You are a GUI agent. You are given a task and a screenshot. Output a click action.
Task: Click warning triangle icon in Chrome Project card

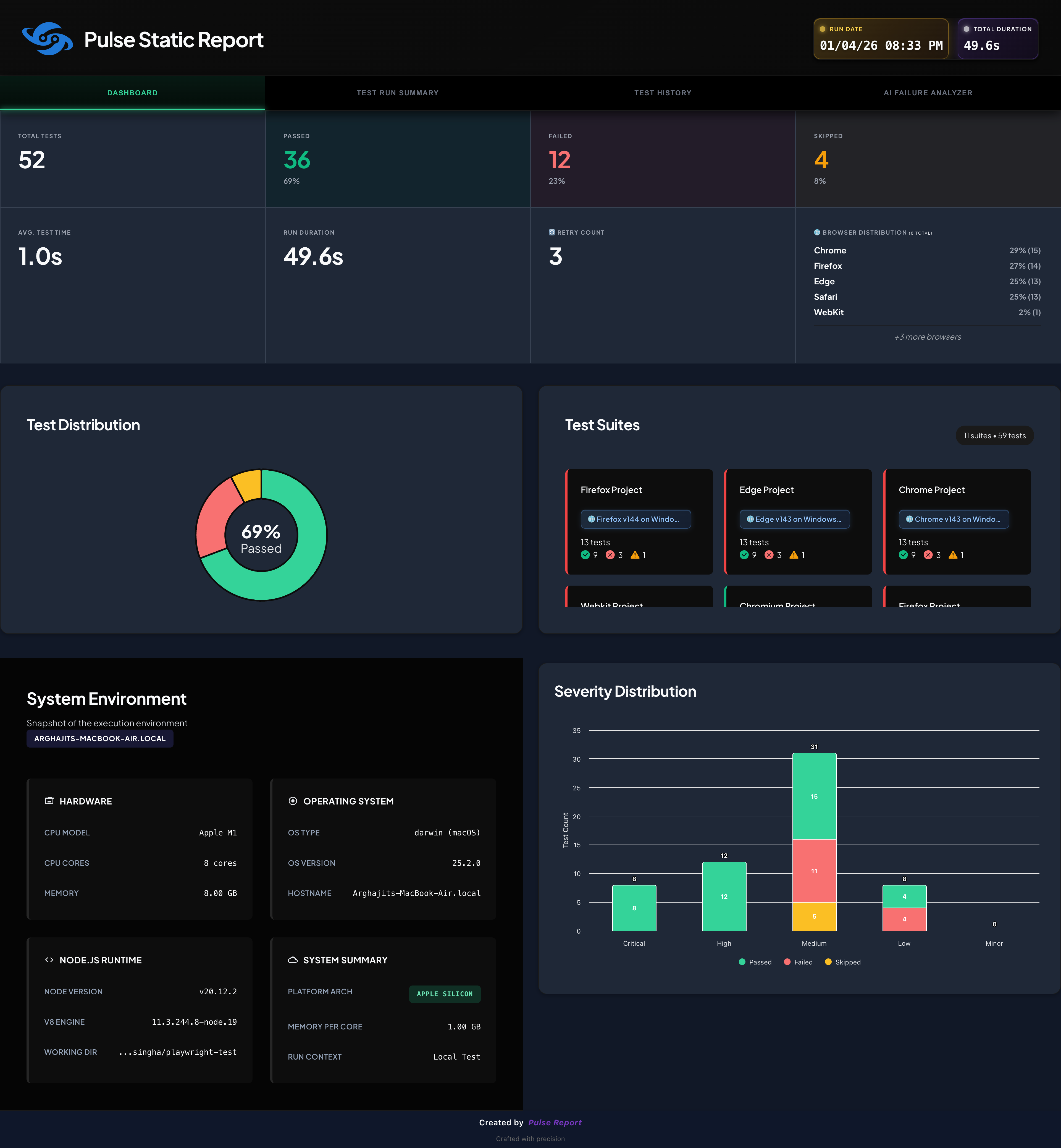(x=953, y=555)
